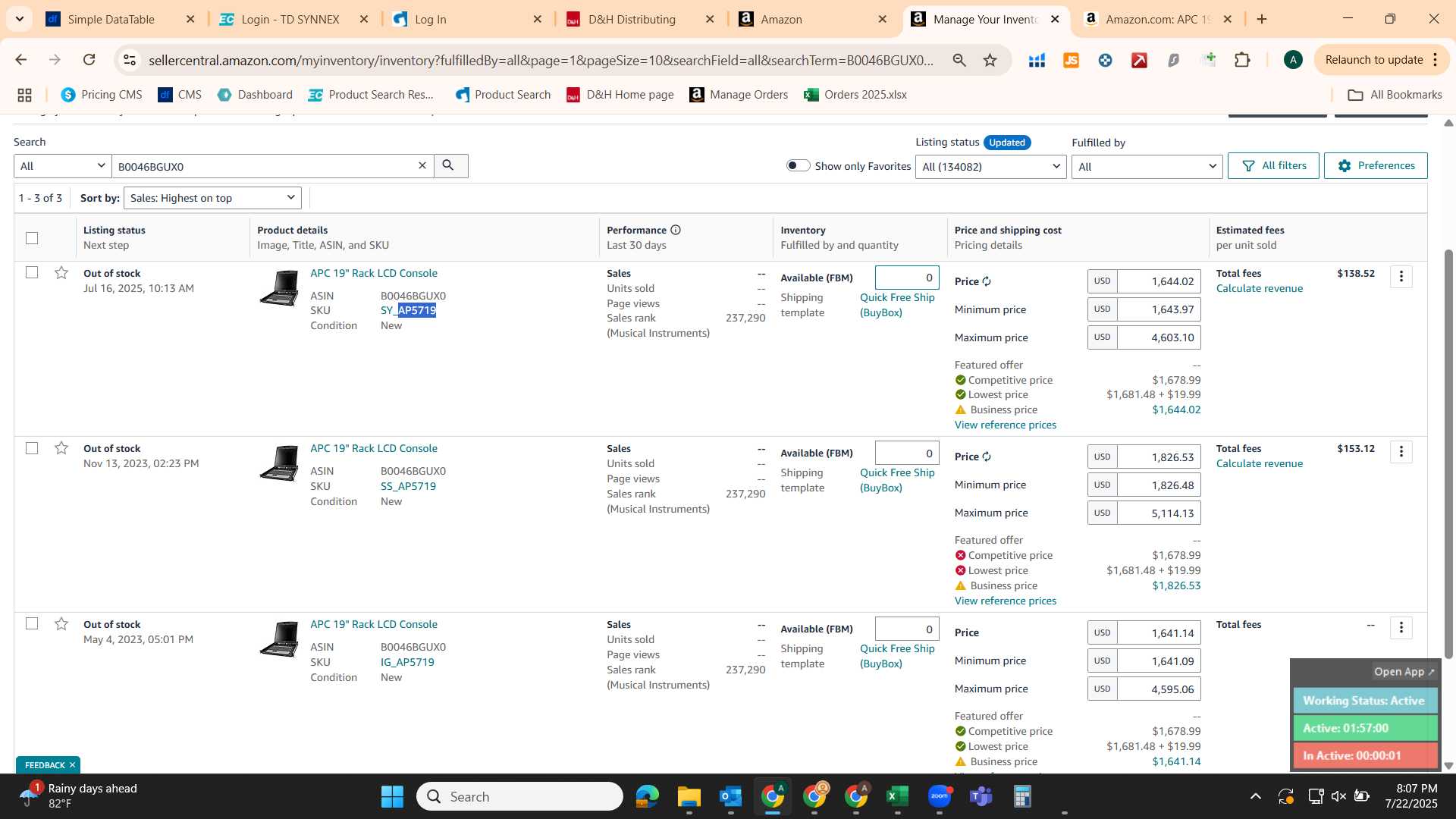Check the select-all listings checkbox

[x=32, y=238]
